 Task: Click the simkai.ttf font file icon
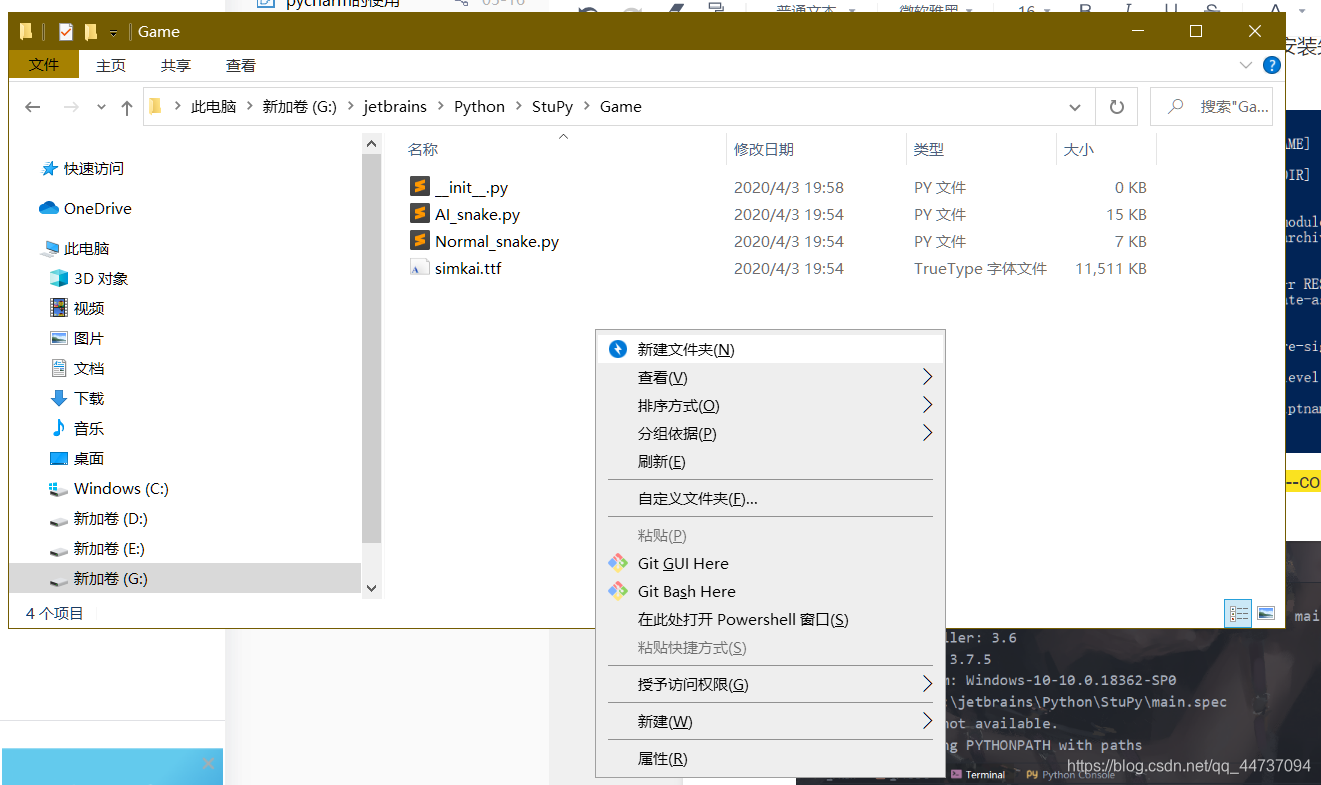pyautogui.click(x=420, y=268)
